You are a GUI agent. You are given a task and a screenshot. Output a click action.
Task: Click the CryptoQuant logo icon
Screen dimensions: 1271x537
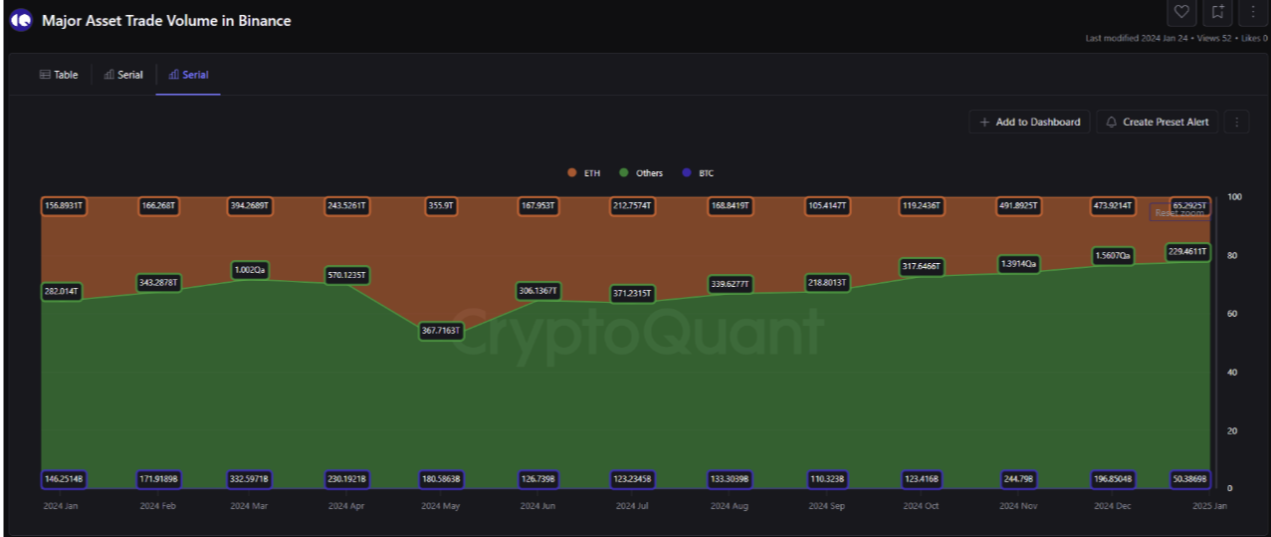point(21,20)
